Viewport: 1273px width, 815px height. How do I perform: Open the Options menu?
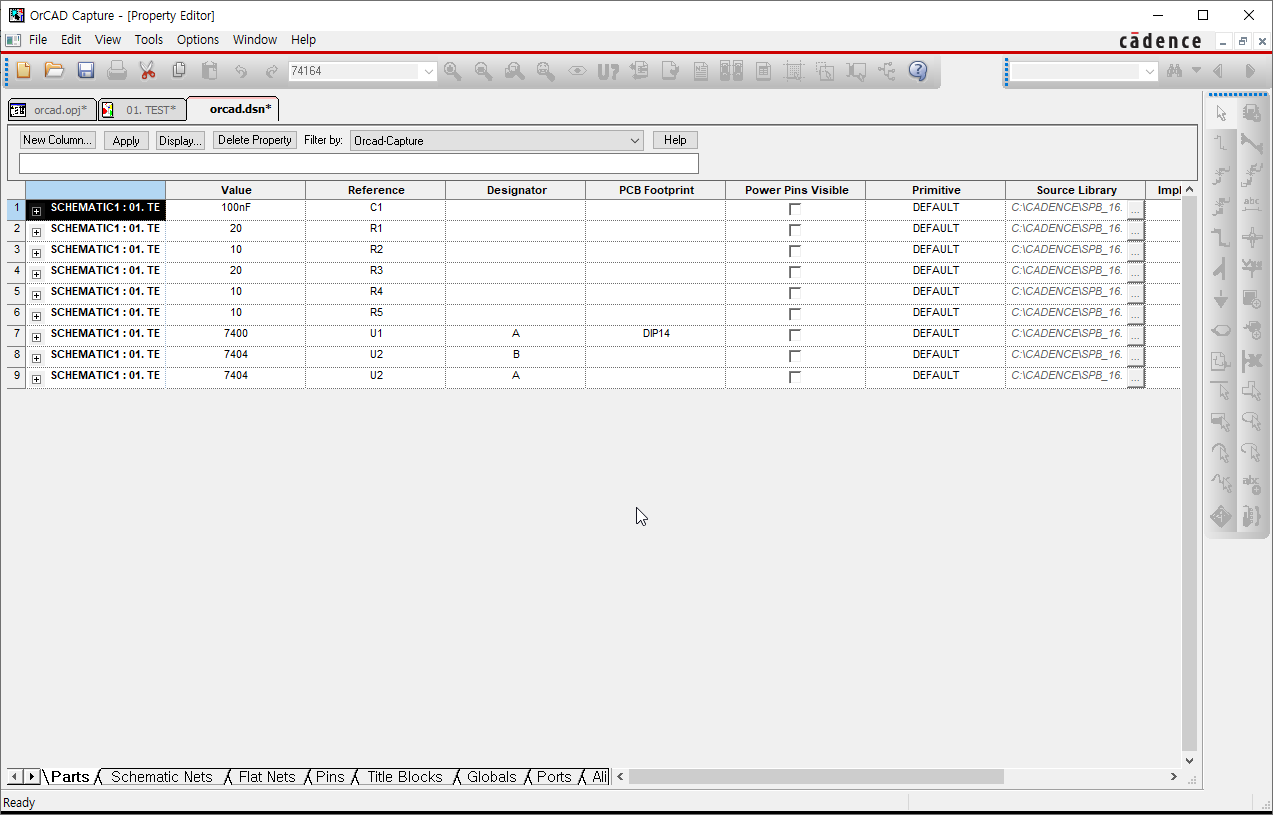(198, 40)
